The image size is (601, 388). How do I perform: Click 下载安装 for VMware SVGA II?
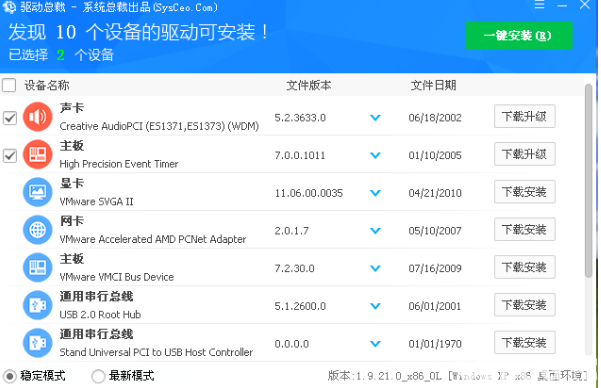pos(524,192)
